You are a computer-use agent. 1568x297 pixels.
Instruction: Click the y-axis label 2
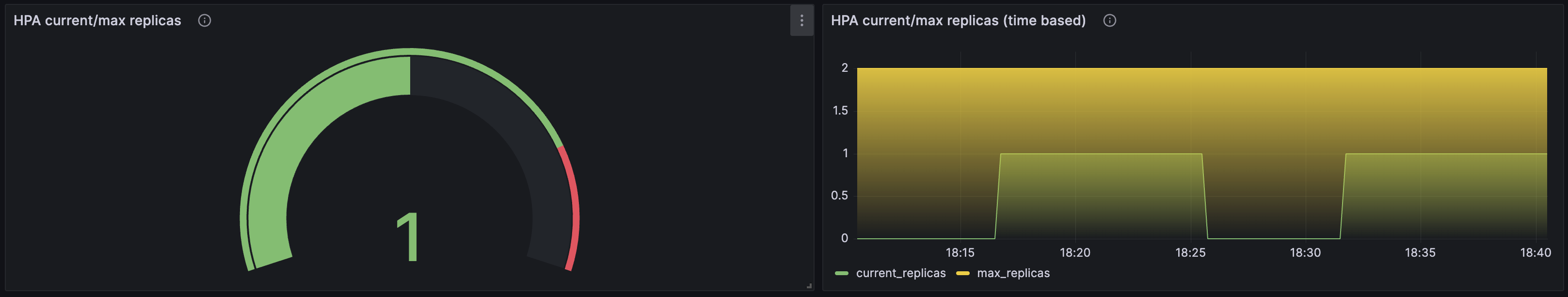click(844, 67)
